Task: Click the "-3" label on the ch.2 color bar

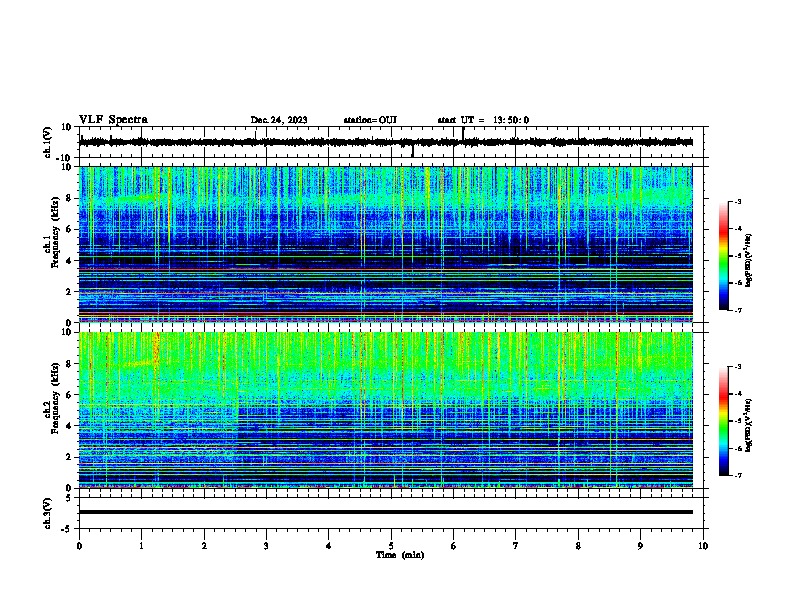Action: tap(738, 367)
